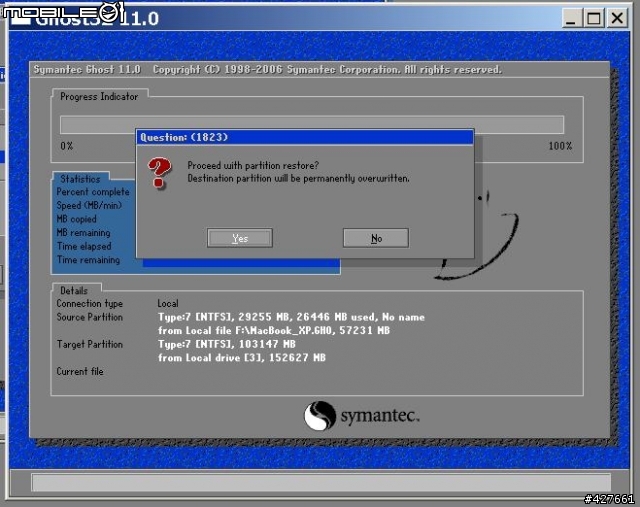Maximize the Ghost32 11.0 window
The height and width of the screenshot is (507, 640).
click(x=594, y=18)
